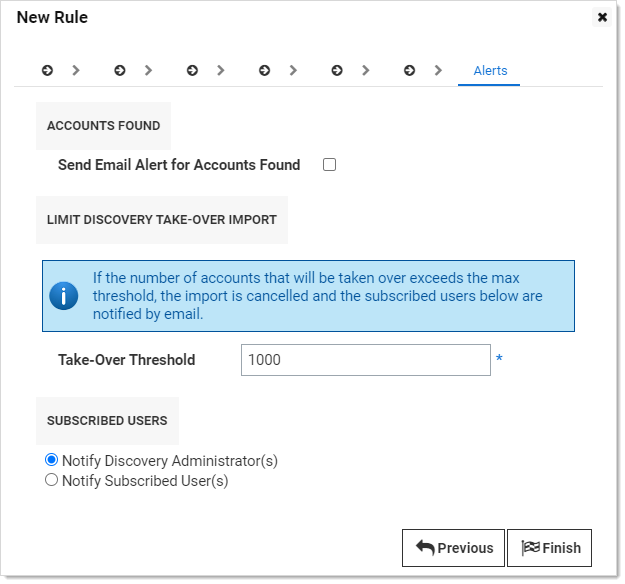
Task: Enable Send Email Alert for Accounts Found
Action: coord(329,165)
